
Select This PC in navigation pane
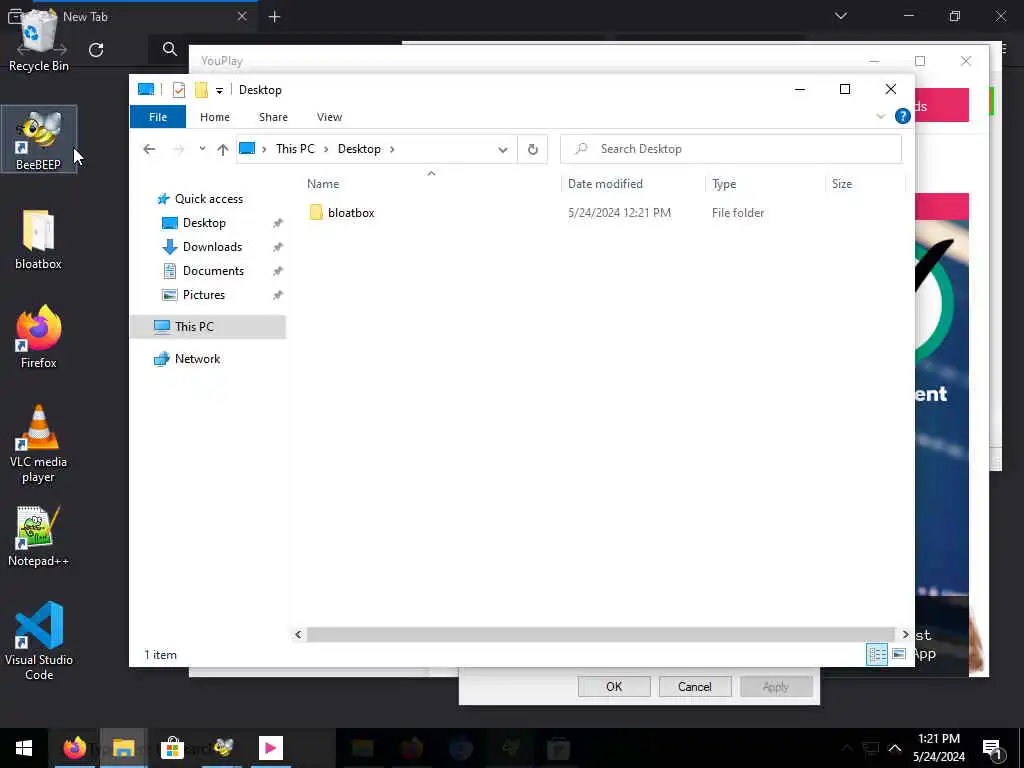[x=208, y=327]
